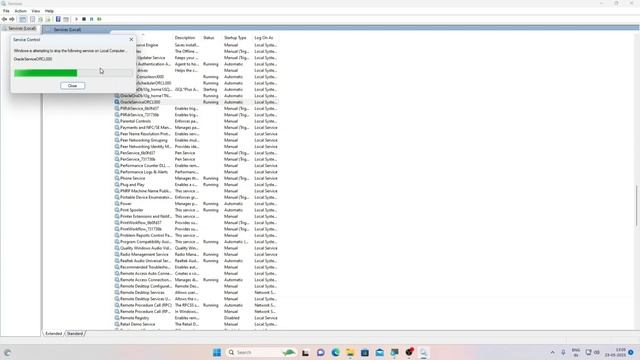Viewport: 640px width, 360px height.
Task: Select the OracleServiceORCL000 service row
Action: tap(196, 102)
